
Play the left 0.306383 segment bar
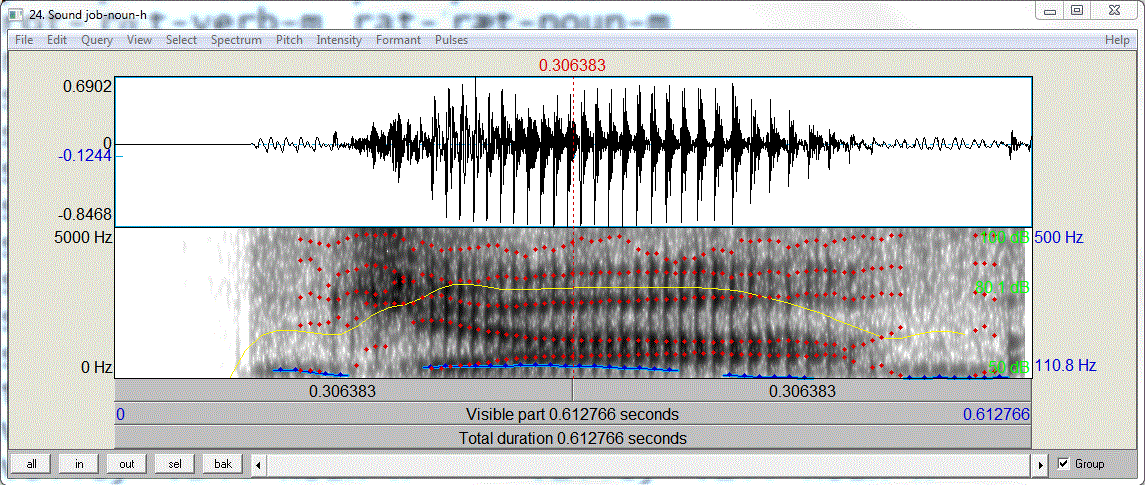343,391
